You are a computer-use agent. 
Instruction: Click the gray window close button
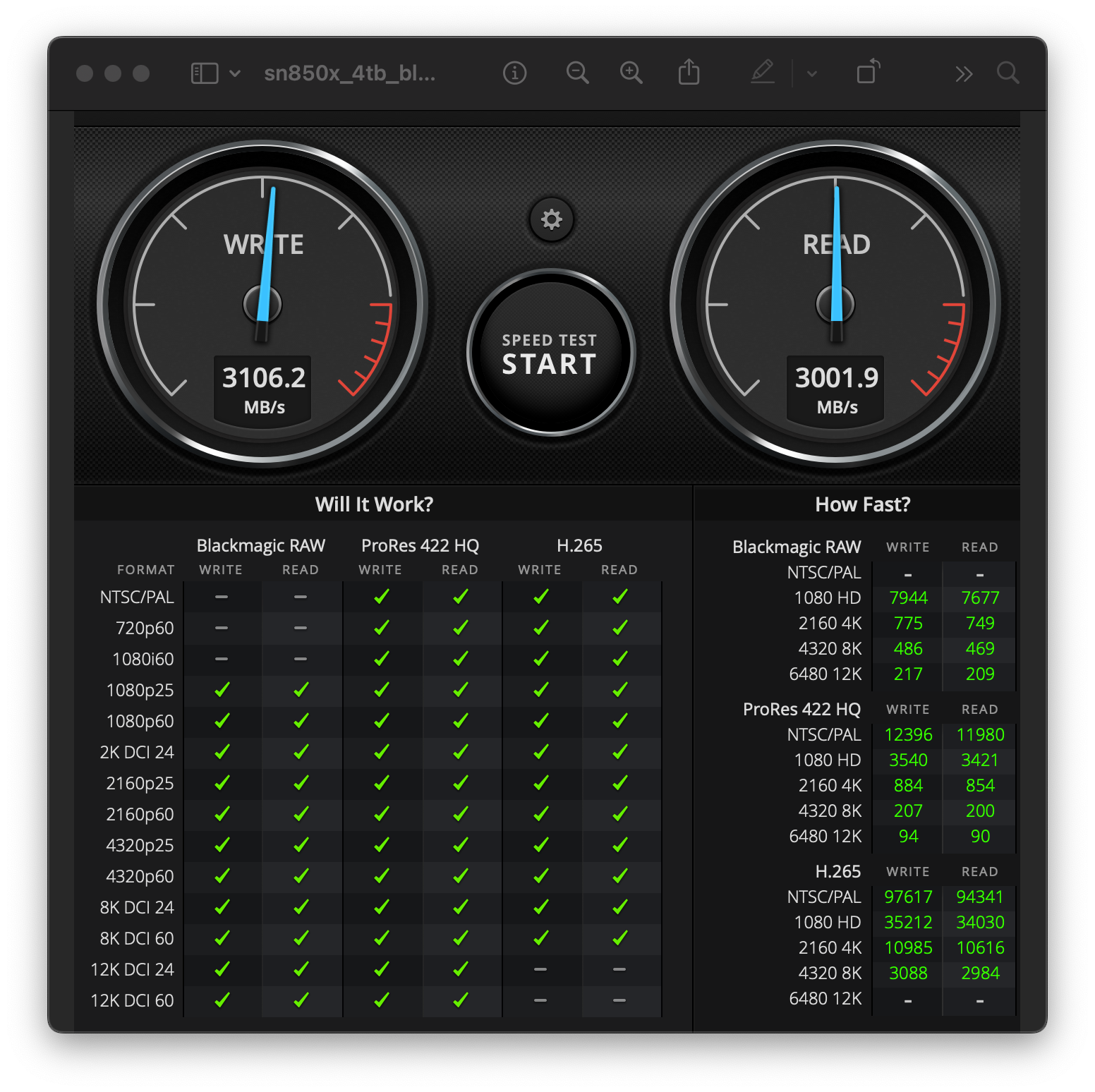[x=85, y=73]
